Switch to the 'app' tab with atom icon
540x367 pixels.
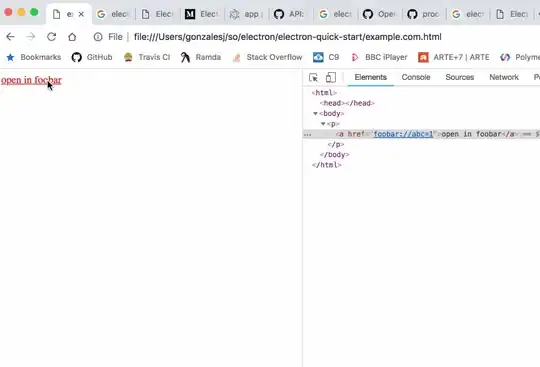[246, 14]
